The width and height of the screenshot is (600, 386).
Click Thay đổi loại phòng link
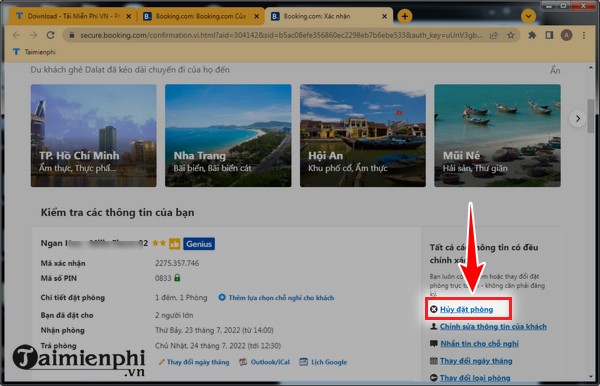click(x=475, y=378)
